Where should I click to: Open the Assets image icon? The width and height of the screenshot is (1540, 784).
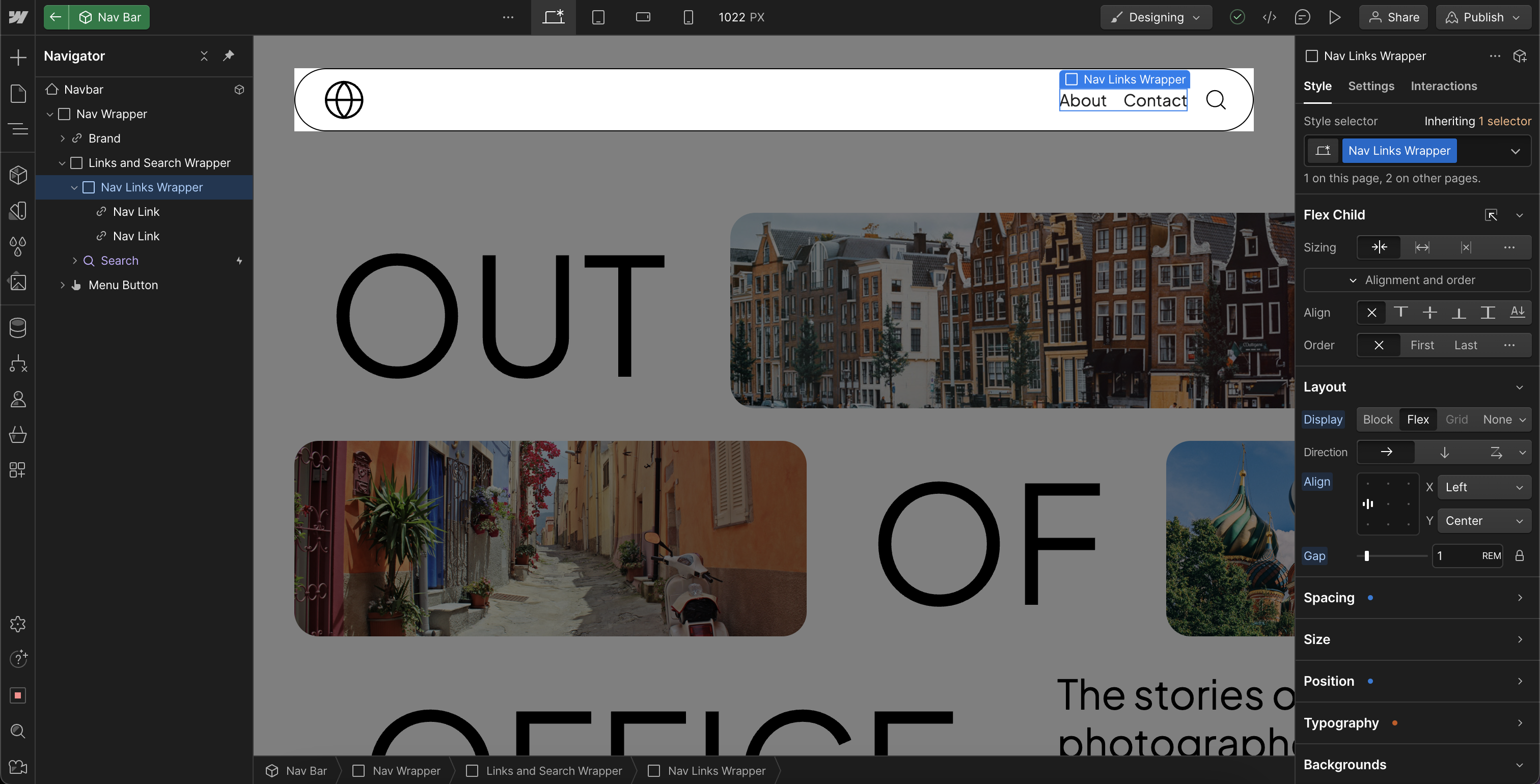pos(18,282)
